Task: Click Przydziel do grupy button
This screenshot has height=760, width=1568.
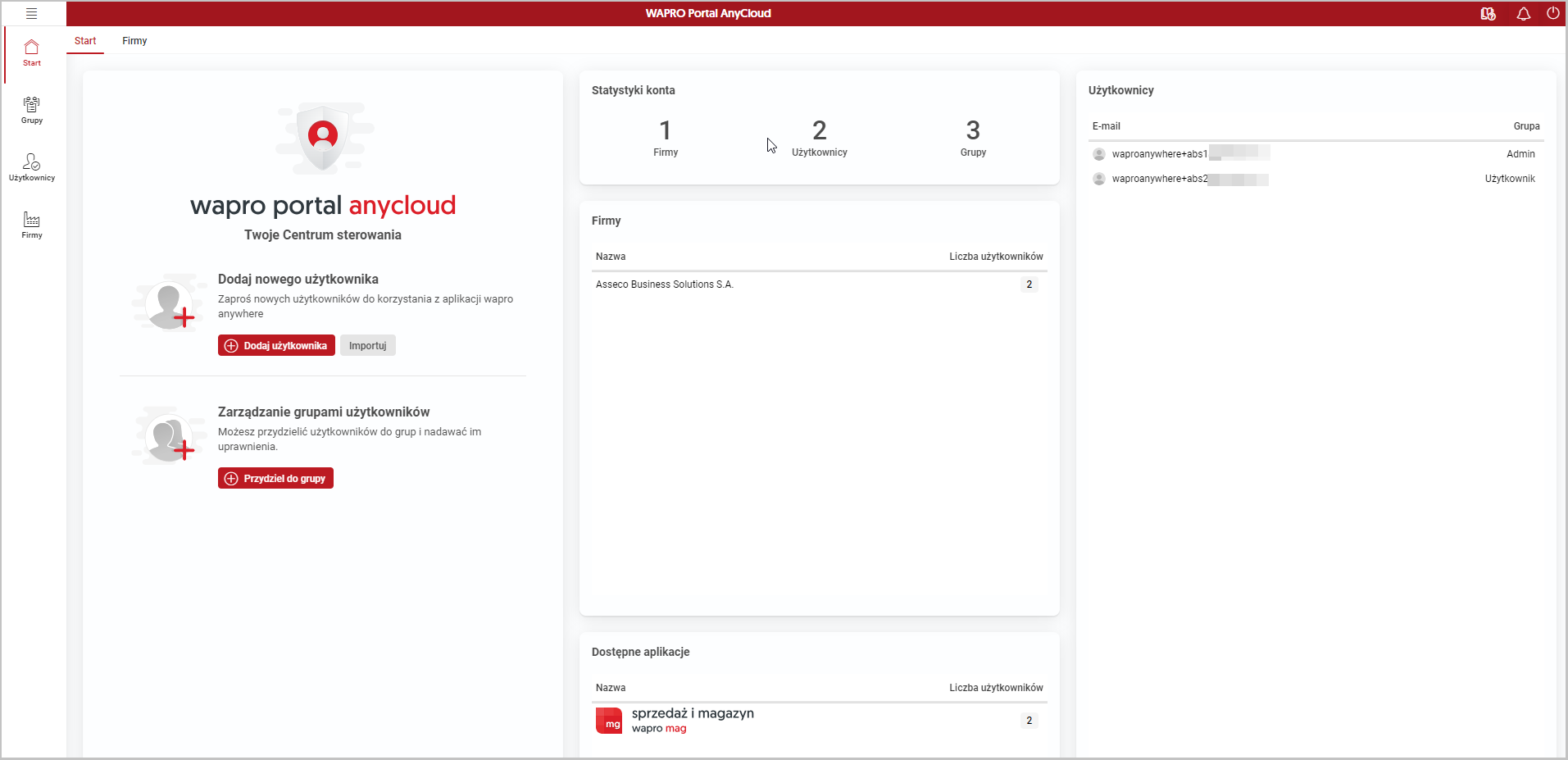Action: 275,479
